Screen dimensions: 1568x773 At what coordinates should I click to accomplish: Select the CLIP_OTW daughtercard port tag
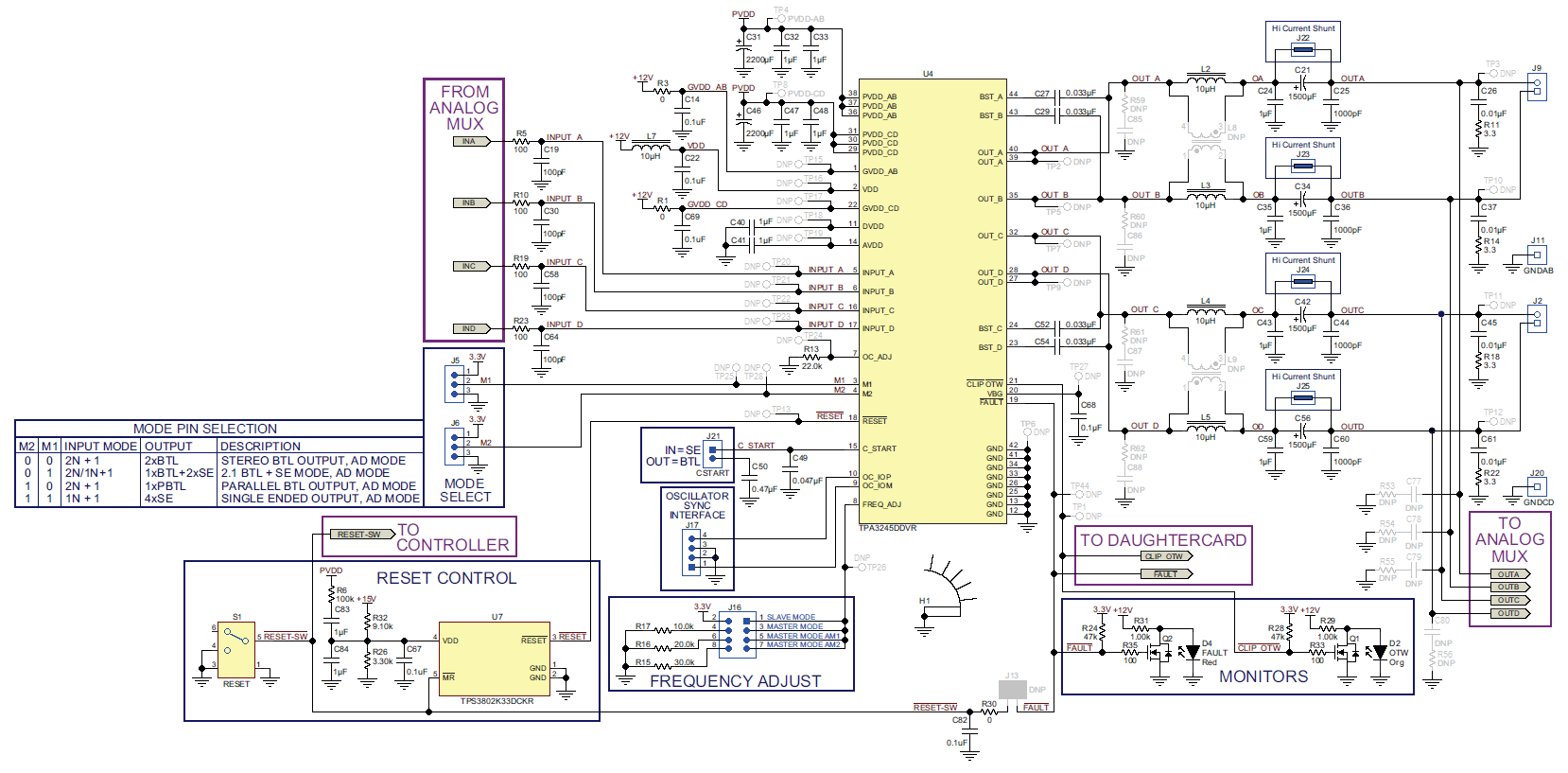1166,556
